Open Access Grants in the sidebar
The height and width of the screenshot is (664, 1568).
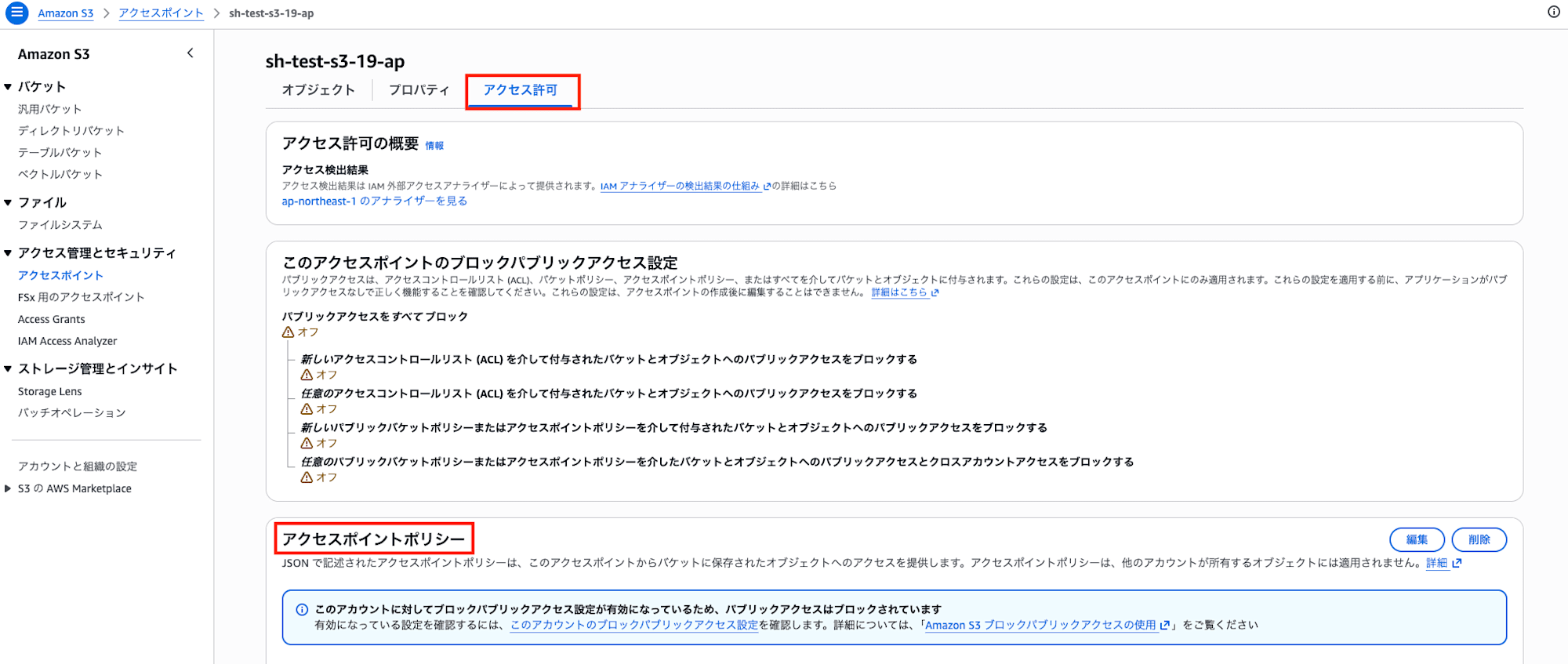52,319
